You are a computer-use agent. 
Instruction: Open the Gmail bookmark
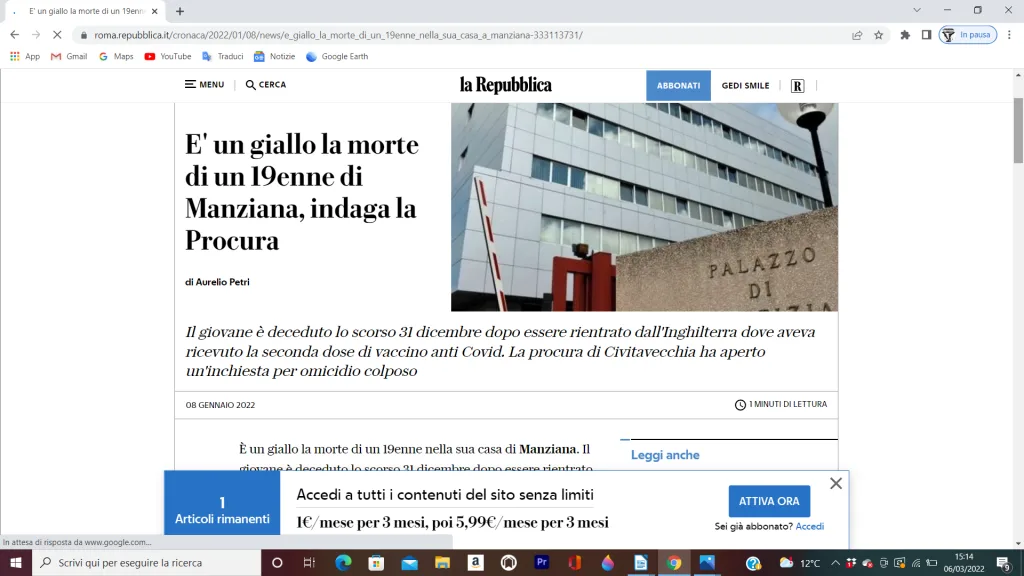pos(69,56)
